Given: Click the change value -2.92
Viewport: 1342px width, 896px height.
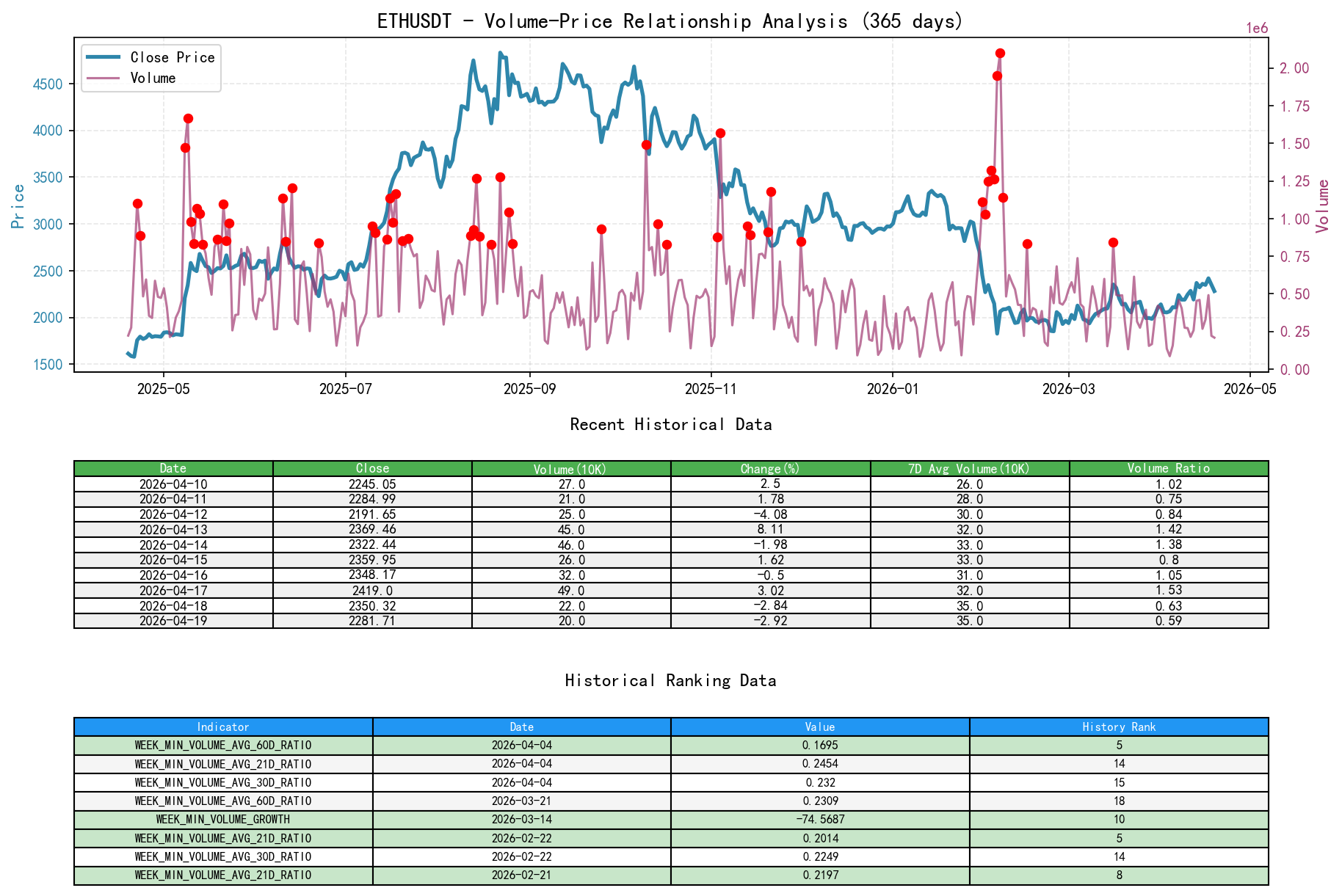Looking at the screenshot, I should [x=770, y=621].
